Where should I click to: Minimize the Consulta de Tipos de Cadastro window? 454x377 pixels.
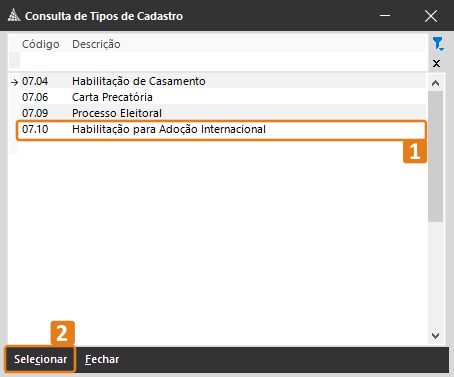pos(385,16)
